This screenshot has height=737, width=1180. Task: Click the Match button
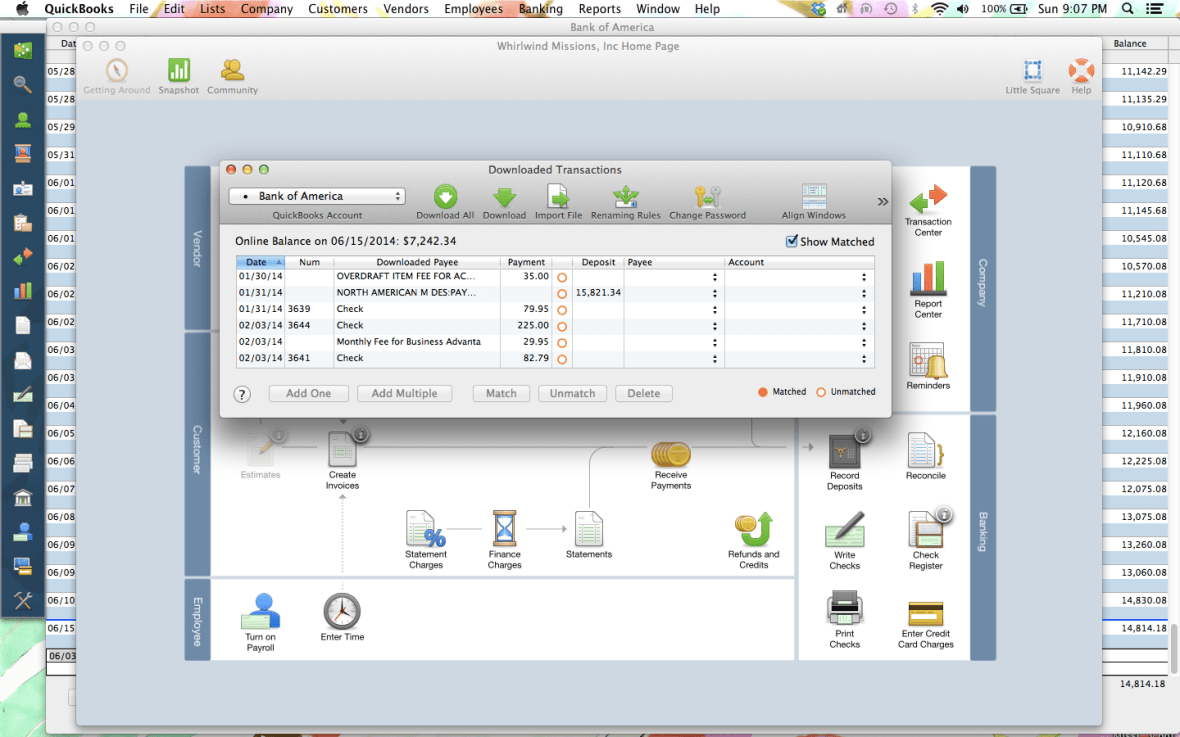tap(500, 393)
